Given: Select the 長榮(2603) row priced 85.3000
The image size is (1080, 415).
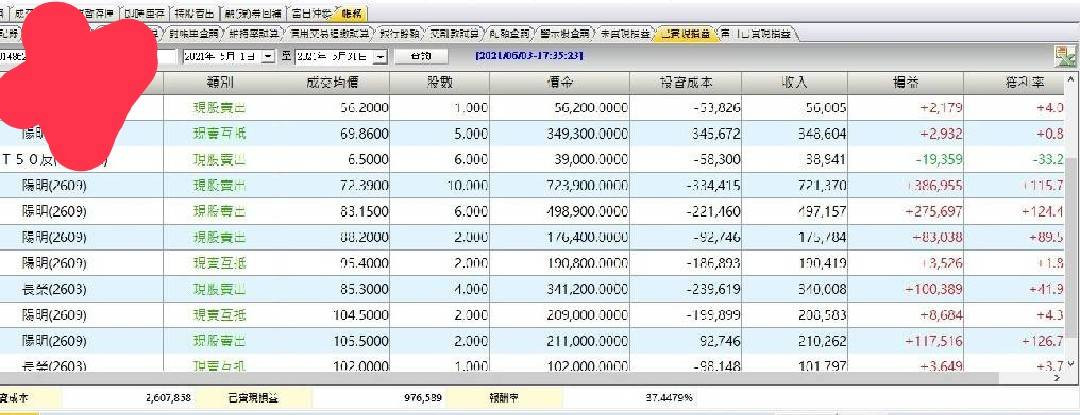Looking at the screenshot, I should click(532, 290).
